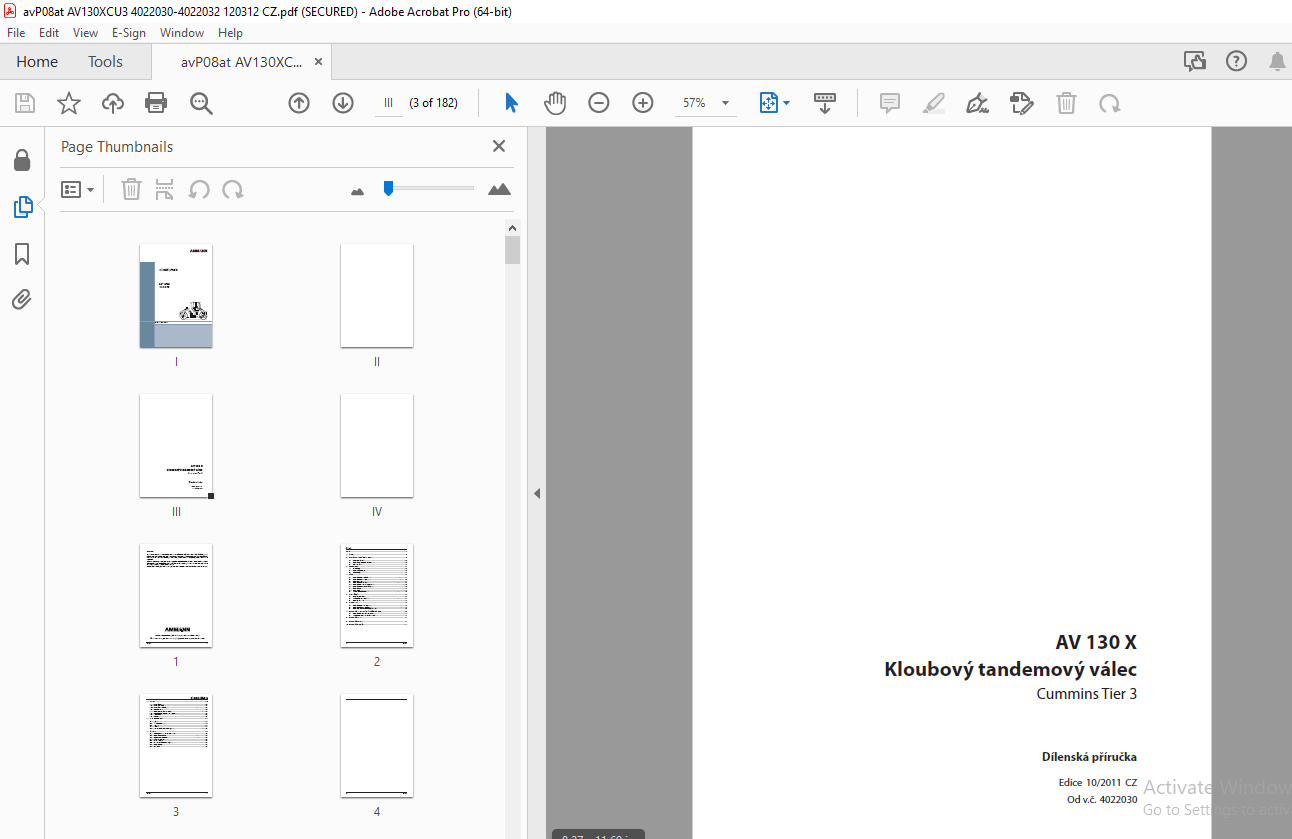Go to next page with the down arrow
The image size is (1292, 839).
(343, 103)
